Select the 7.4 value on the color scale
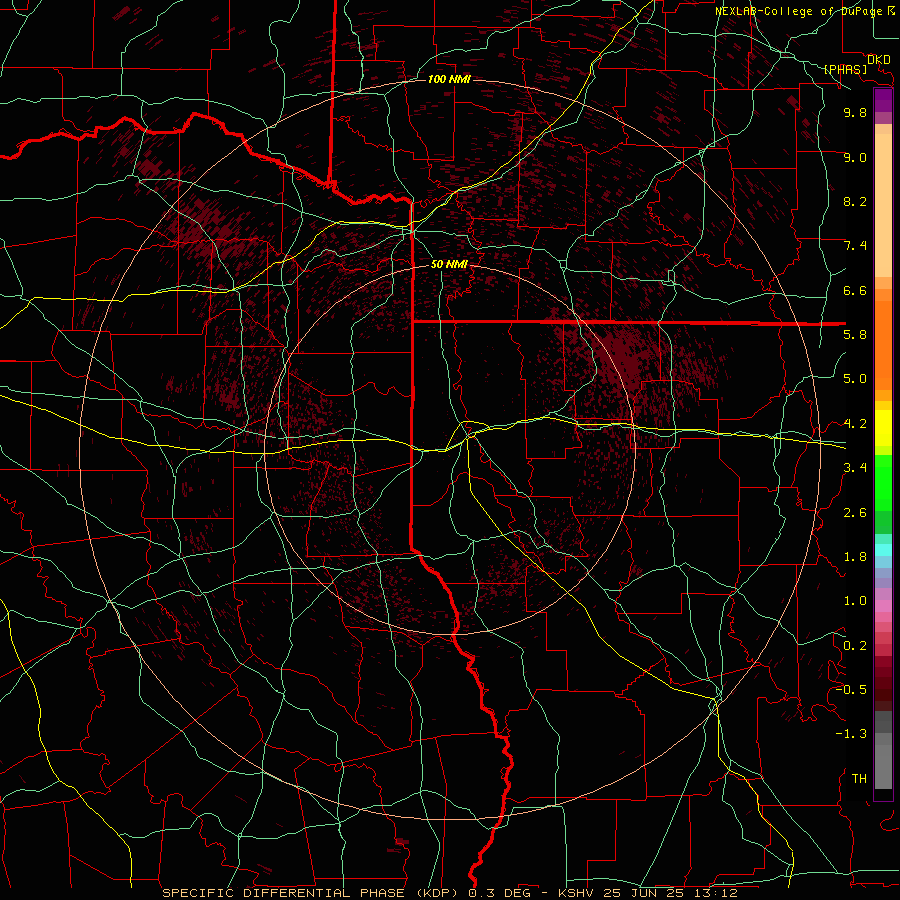 [x=855, y=246]
